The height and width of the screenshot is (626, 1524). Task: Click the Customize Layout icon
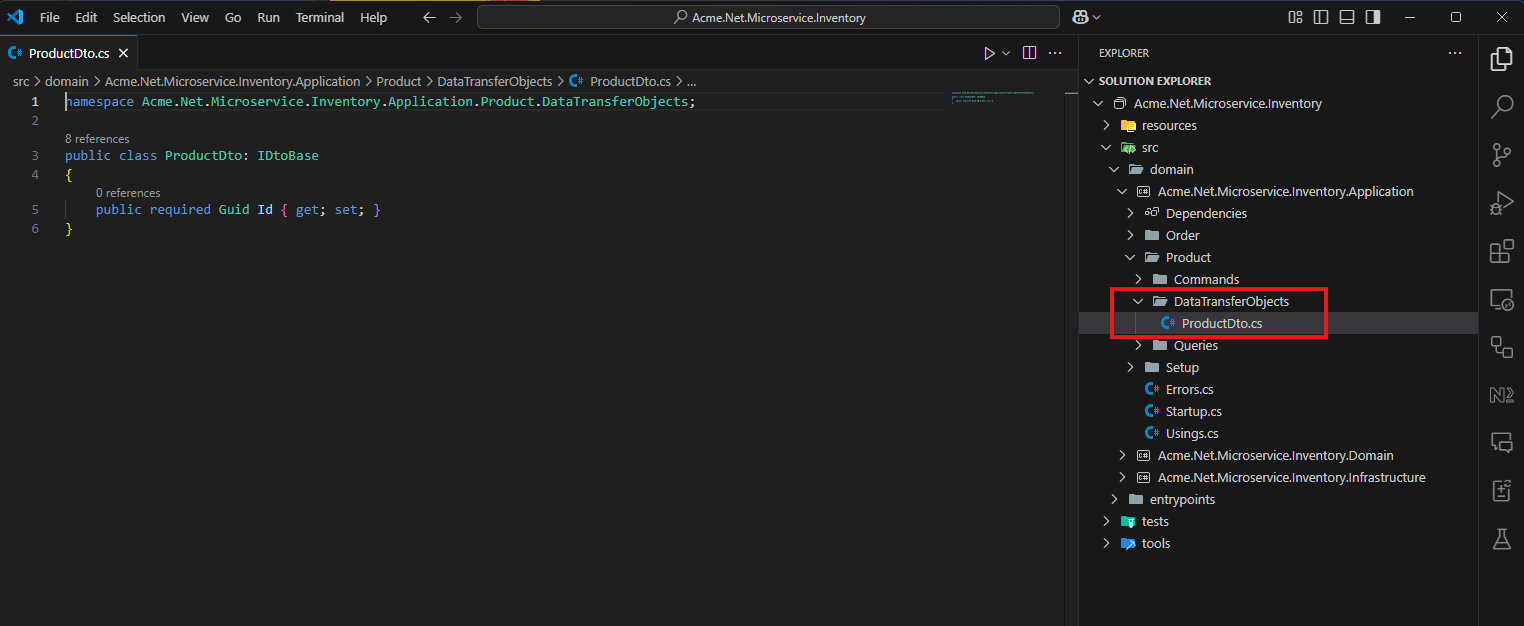1295,17
